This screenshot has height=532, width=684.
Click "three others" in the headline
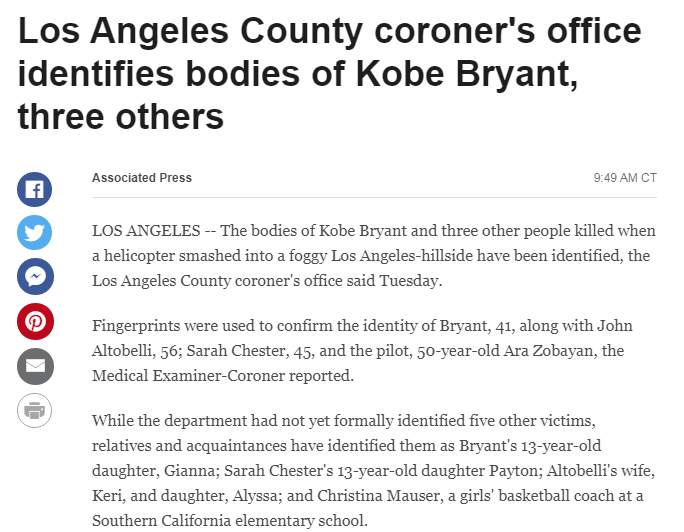point(121,117)
